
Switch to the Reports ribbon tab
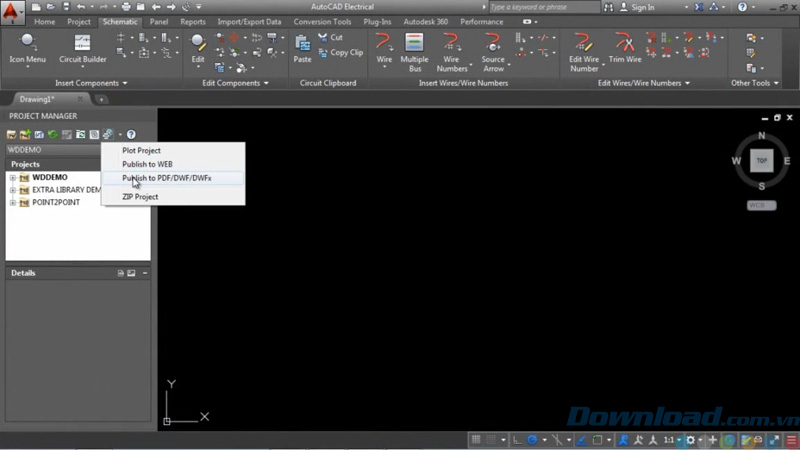[x=193, y=21]
